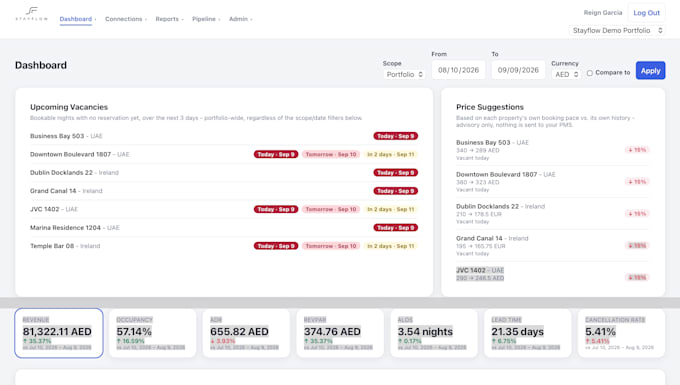This screenshot has height=385, width=680.
Task: Click Downtown Boulevard 1807 price suggestion
Action: 552,182
